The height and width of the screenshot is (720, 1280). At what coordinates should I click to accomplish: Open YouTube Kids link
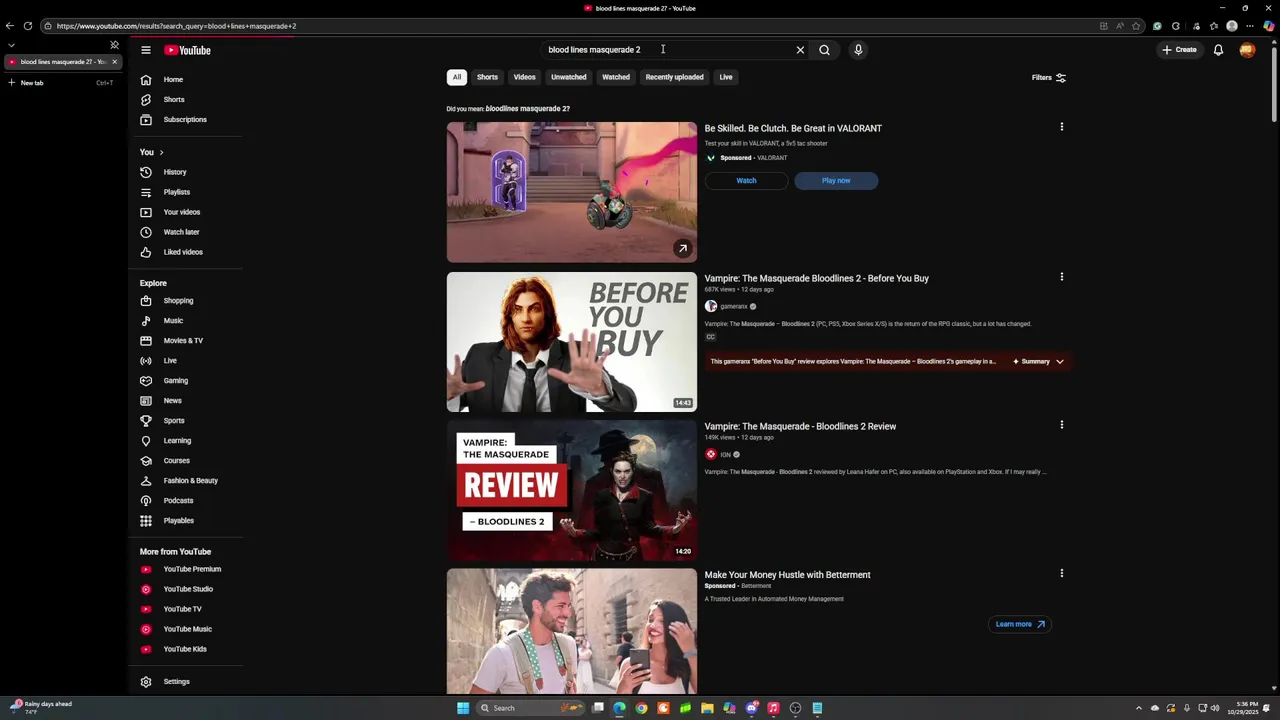coord(185,649)
